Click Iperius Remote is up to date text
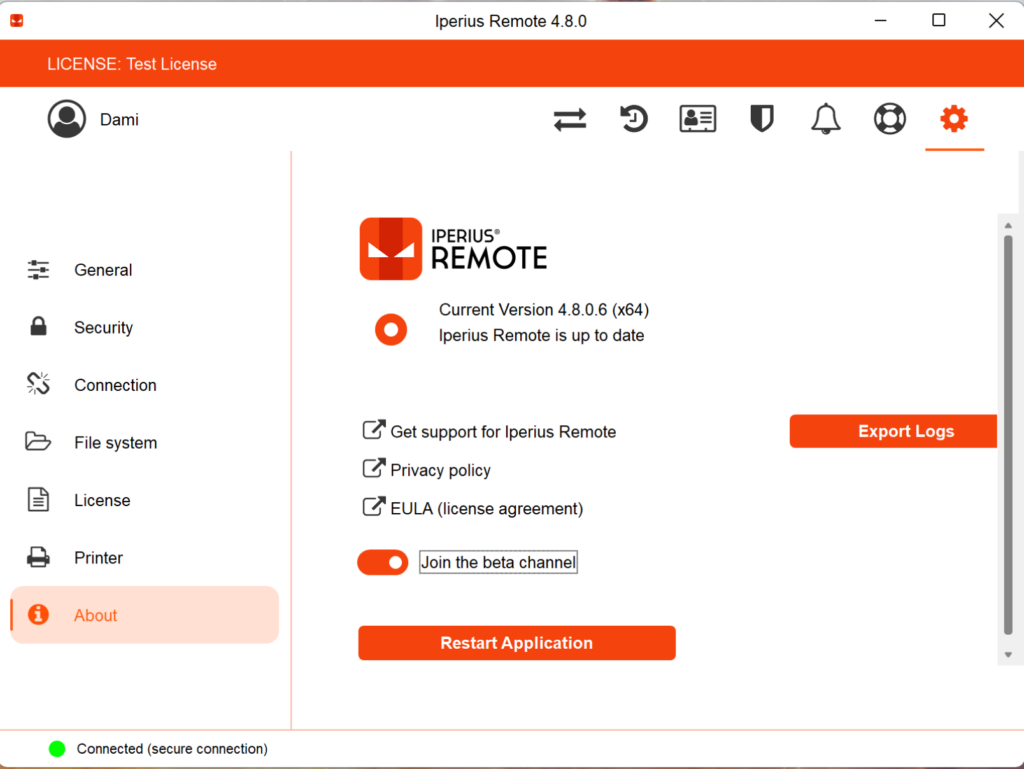The height and width of the screenshot is (769, 1024). (x=541, y=336)
